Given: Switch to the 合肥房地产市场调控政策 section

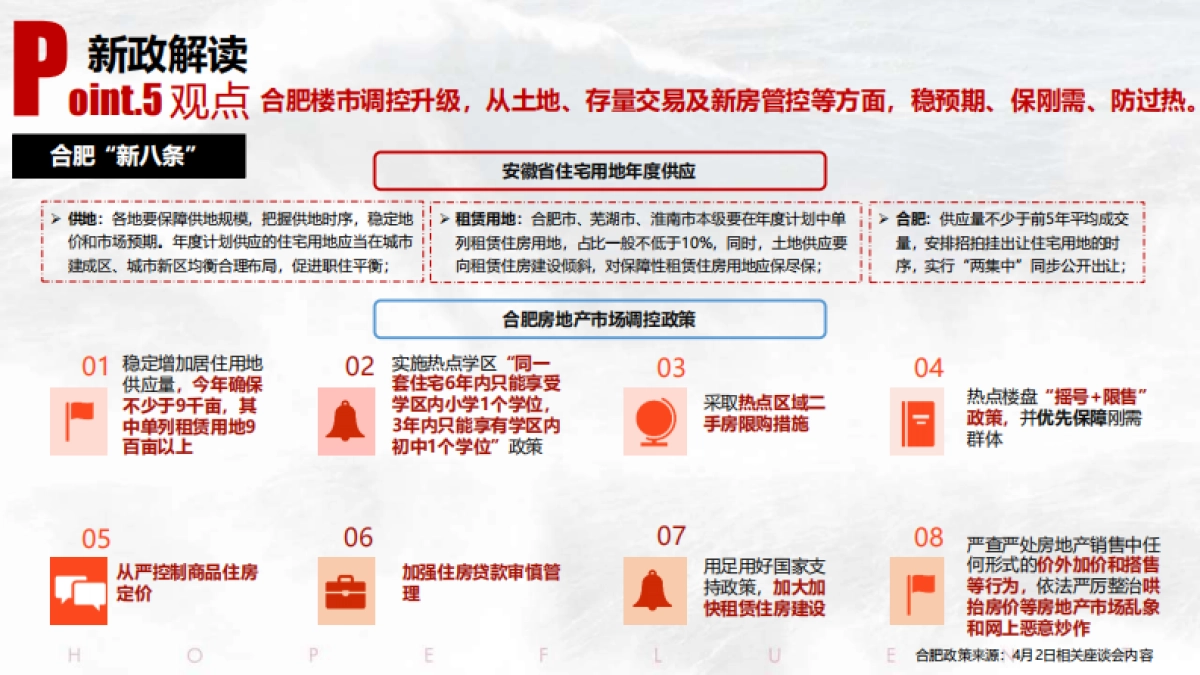Looking at the screenshot, I should [x=598, y=319].
